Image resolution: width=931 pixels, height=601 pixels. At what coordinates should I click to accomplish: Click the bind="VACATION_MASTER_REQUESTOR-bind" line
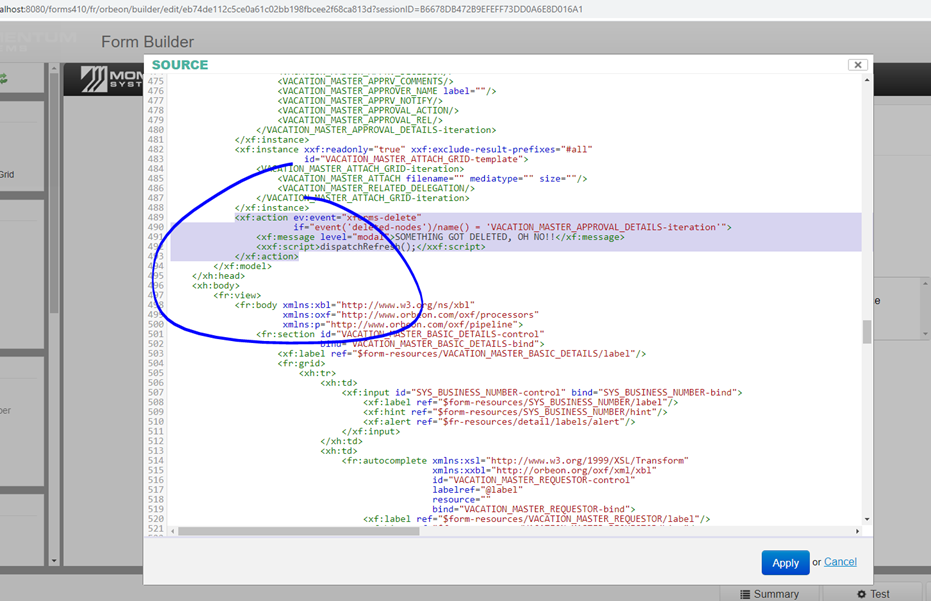coord(534,509)
